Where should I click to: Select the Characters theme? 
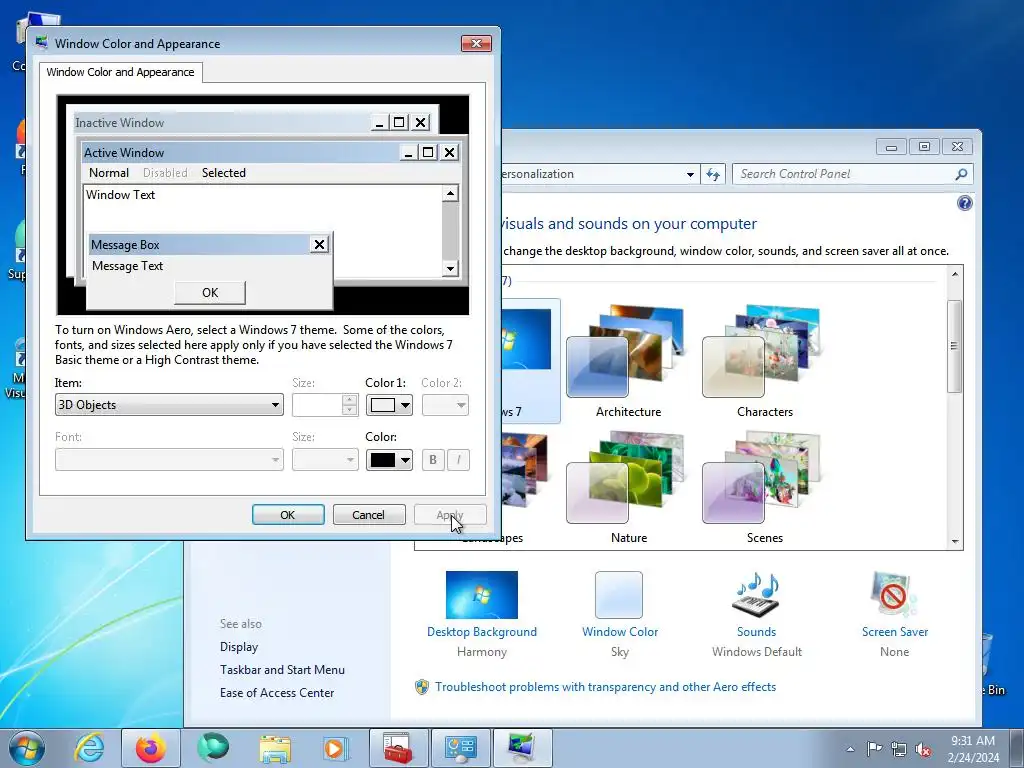764,362
